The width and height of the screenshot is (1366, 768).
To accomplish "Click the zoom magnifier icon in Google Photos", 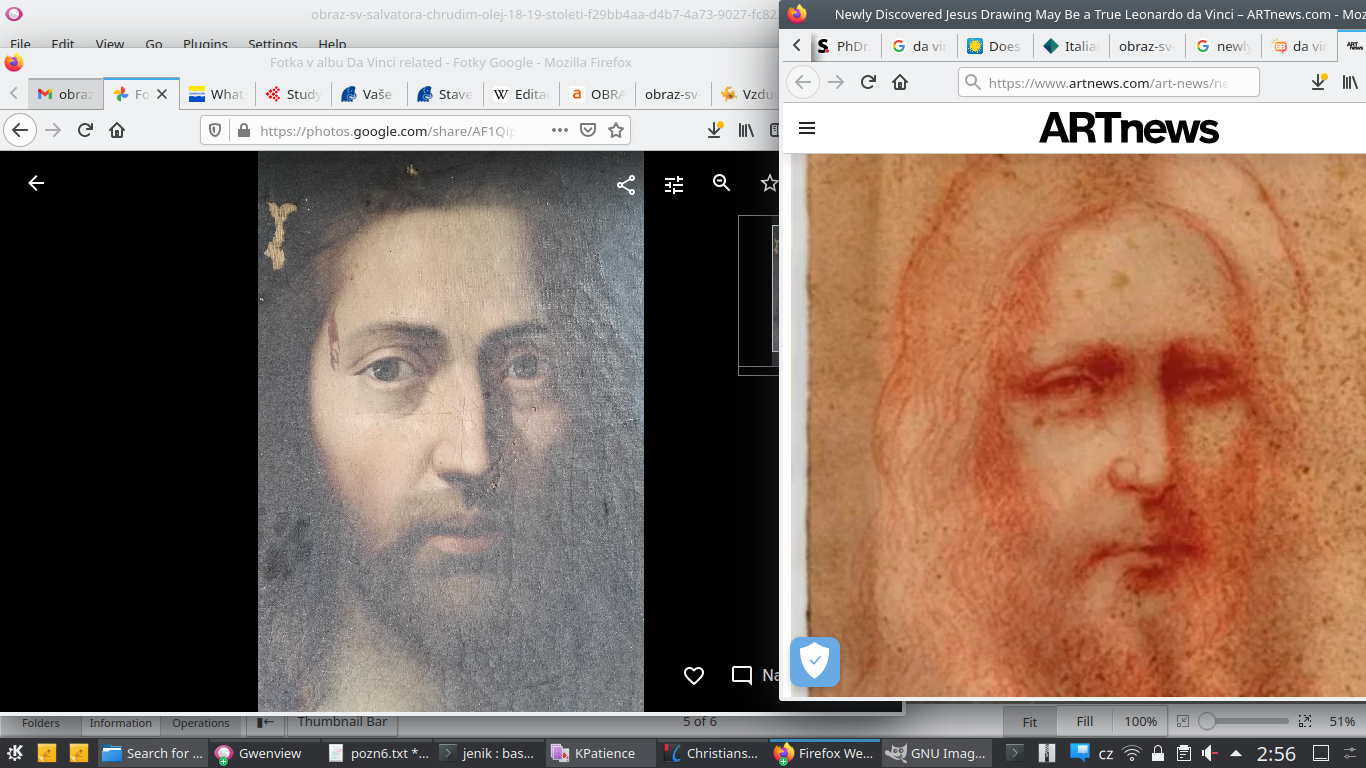I will [x=722, y=182].
